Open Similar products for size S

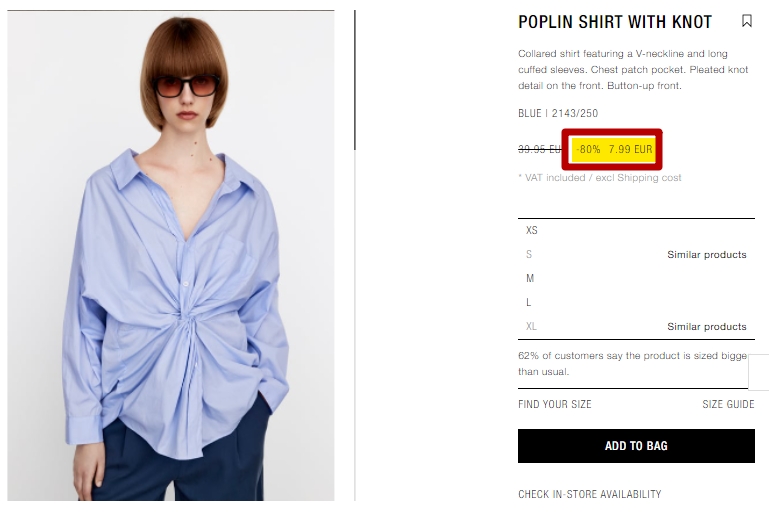point(707,255)
